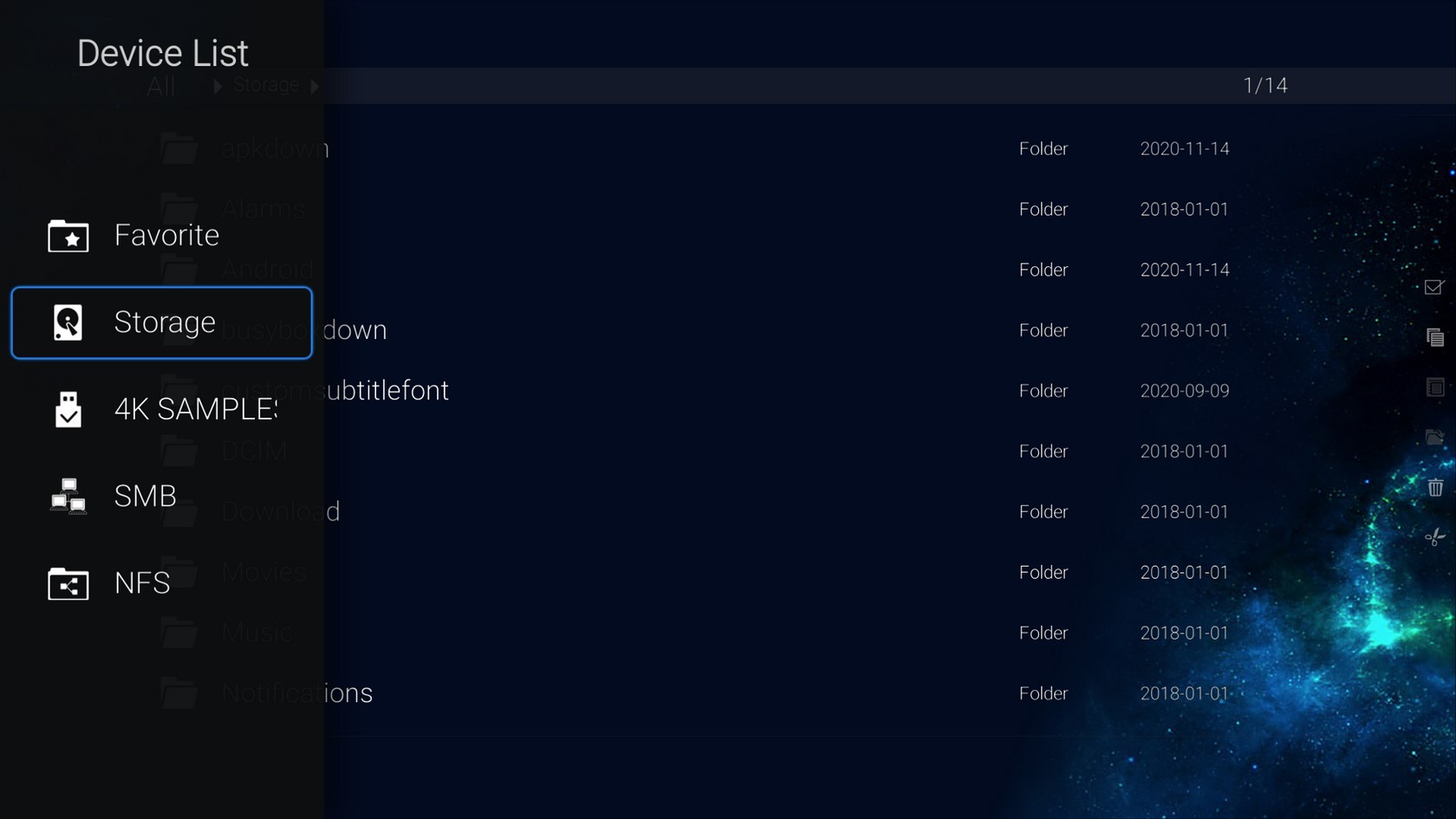Select the Storage device

click(162, 322)
